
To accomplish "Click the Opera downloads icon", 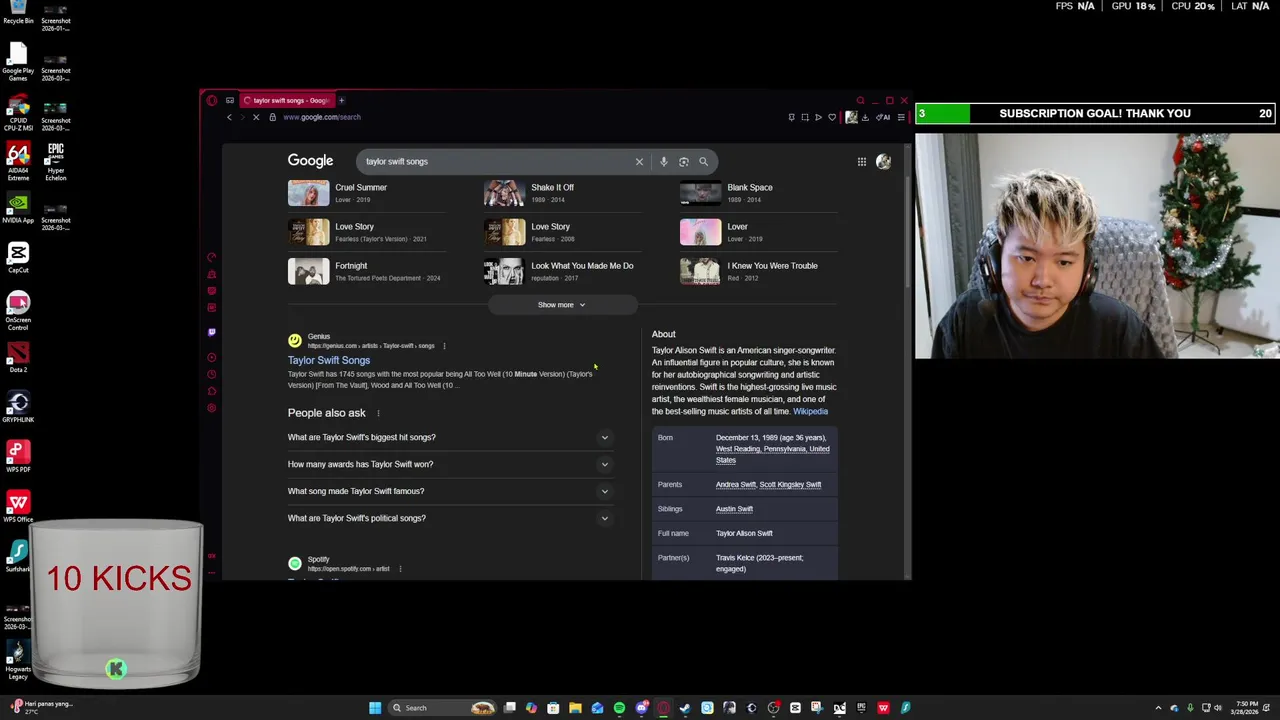I will [x=865, y=117].
